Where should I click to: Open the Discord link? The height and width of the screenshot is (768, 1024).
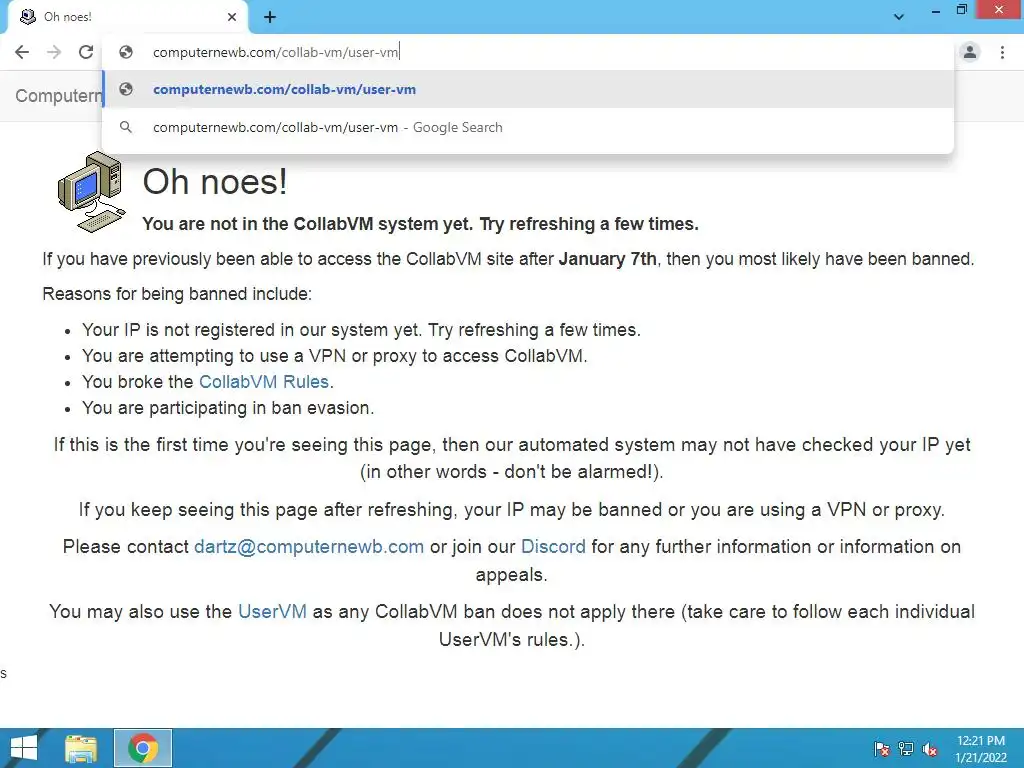click(x=553, y=547)
